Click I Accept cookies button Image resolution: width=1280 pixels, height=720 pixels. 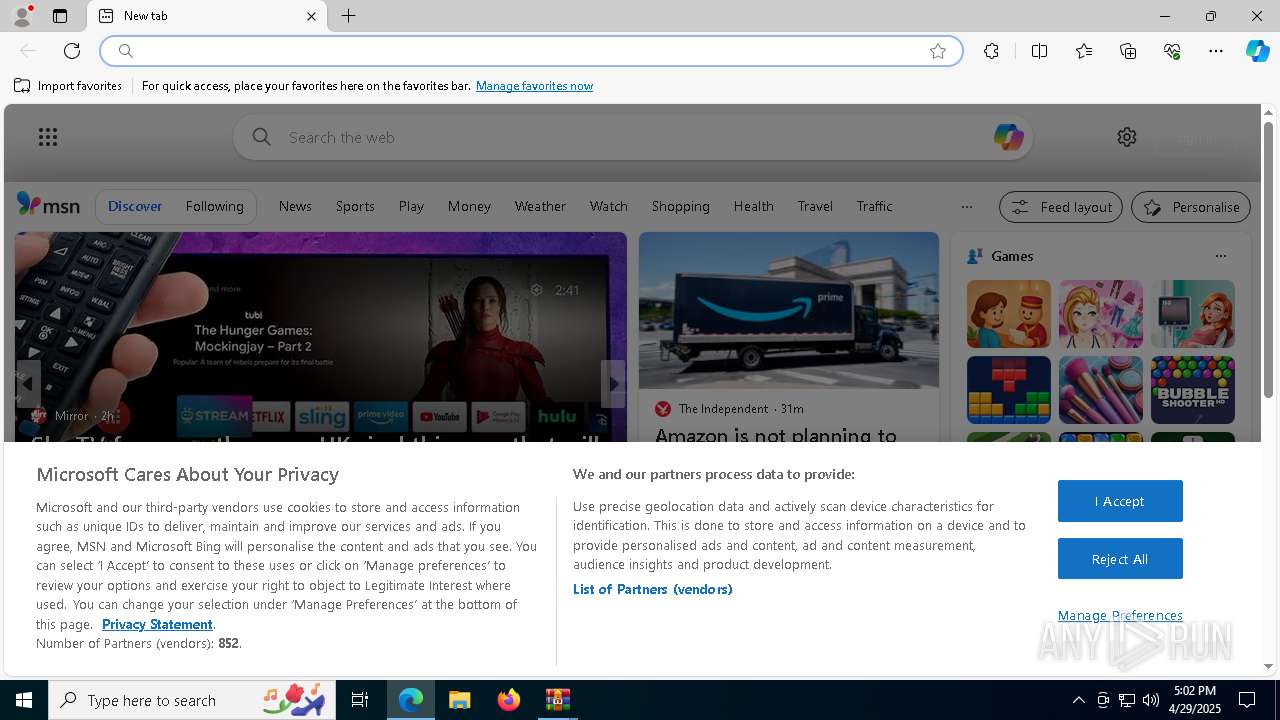[1120, 501]
